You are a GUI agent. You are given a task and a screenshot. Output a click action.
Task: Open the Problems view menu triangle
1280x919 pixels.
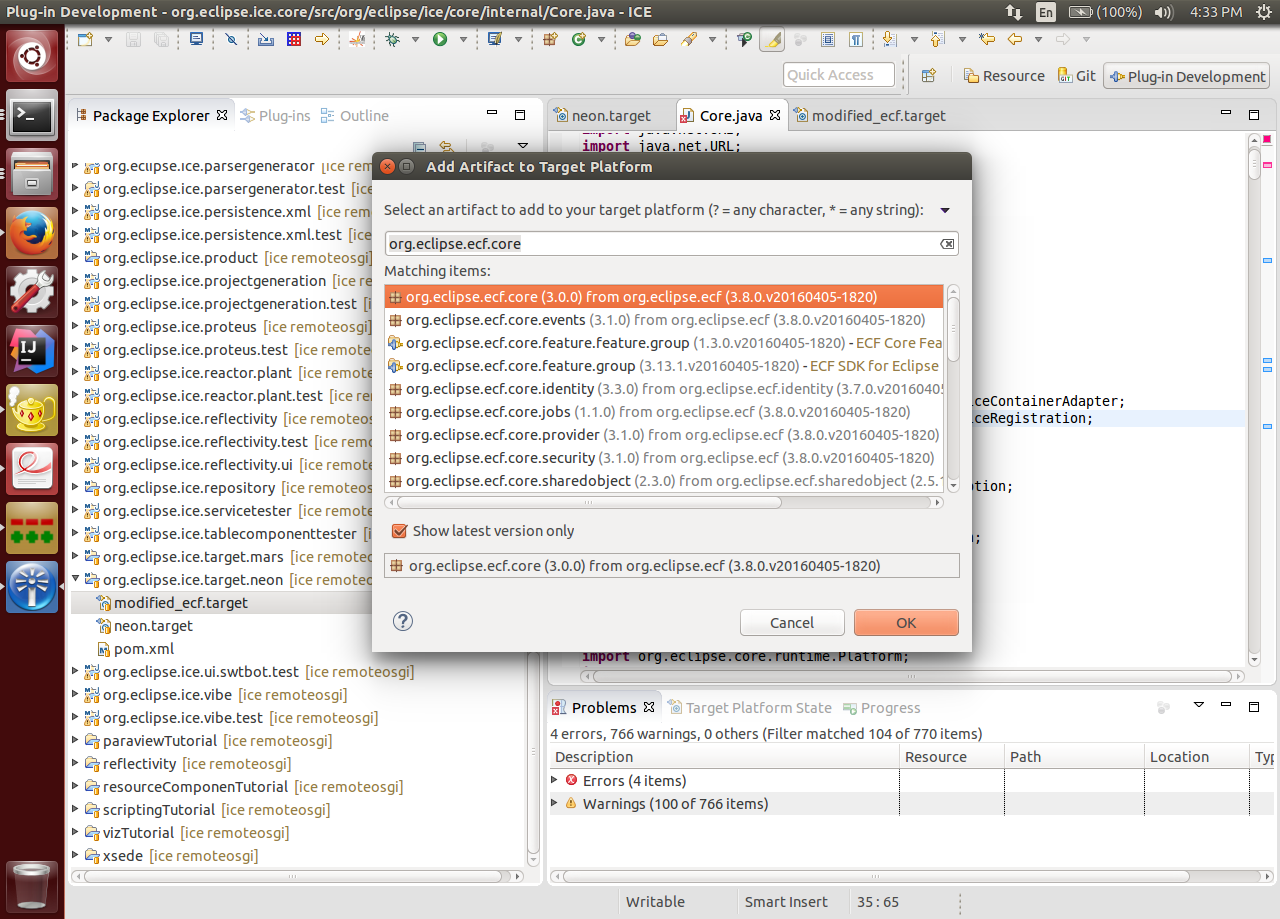(x=1199, y=706)
